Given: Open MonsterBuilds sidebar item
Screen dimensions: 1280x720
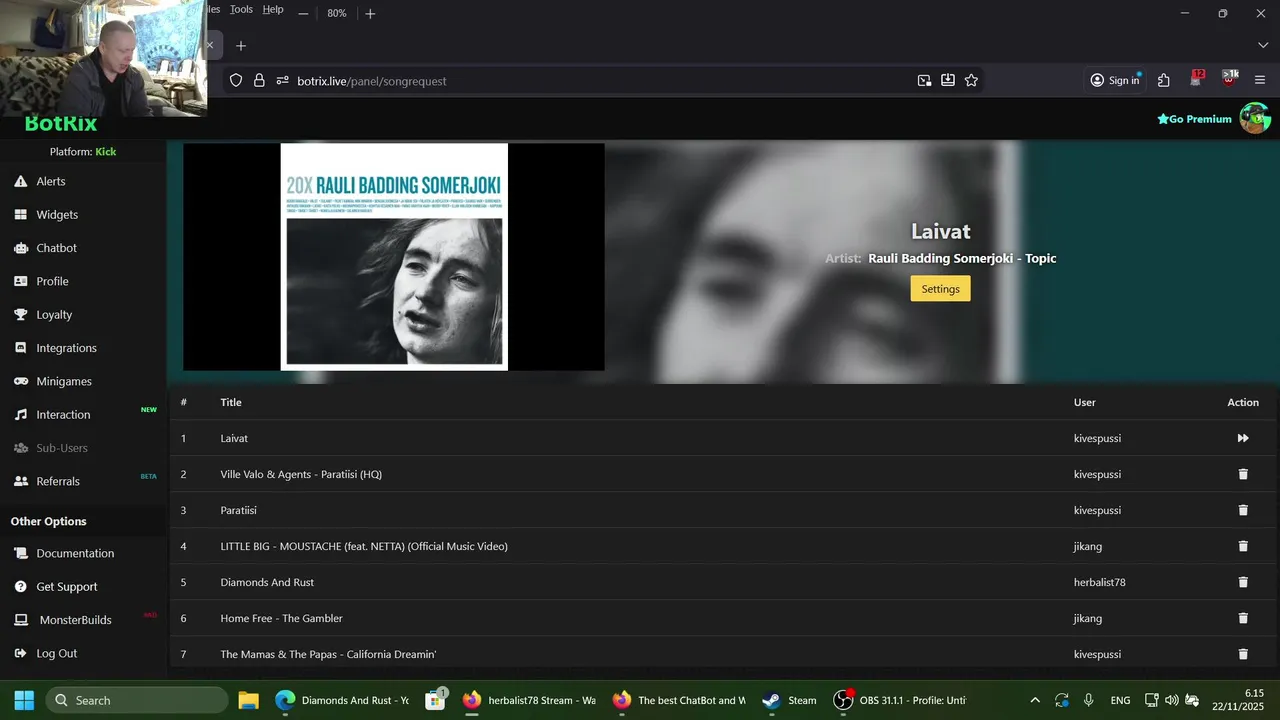Looking at the screenshot, I should [75, 620].
